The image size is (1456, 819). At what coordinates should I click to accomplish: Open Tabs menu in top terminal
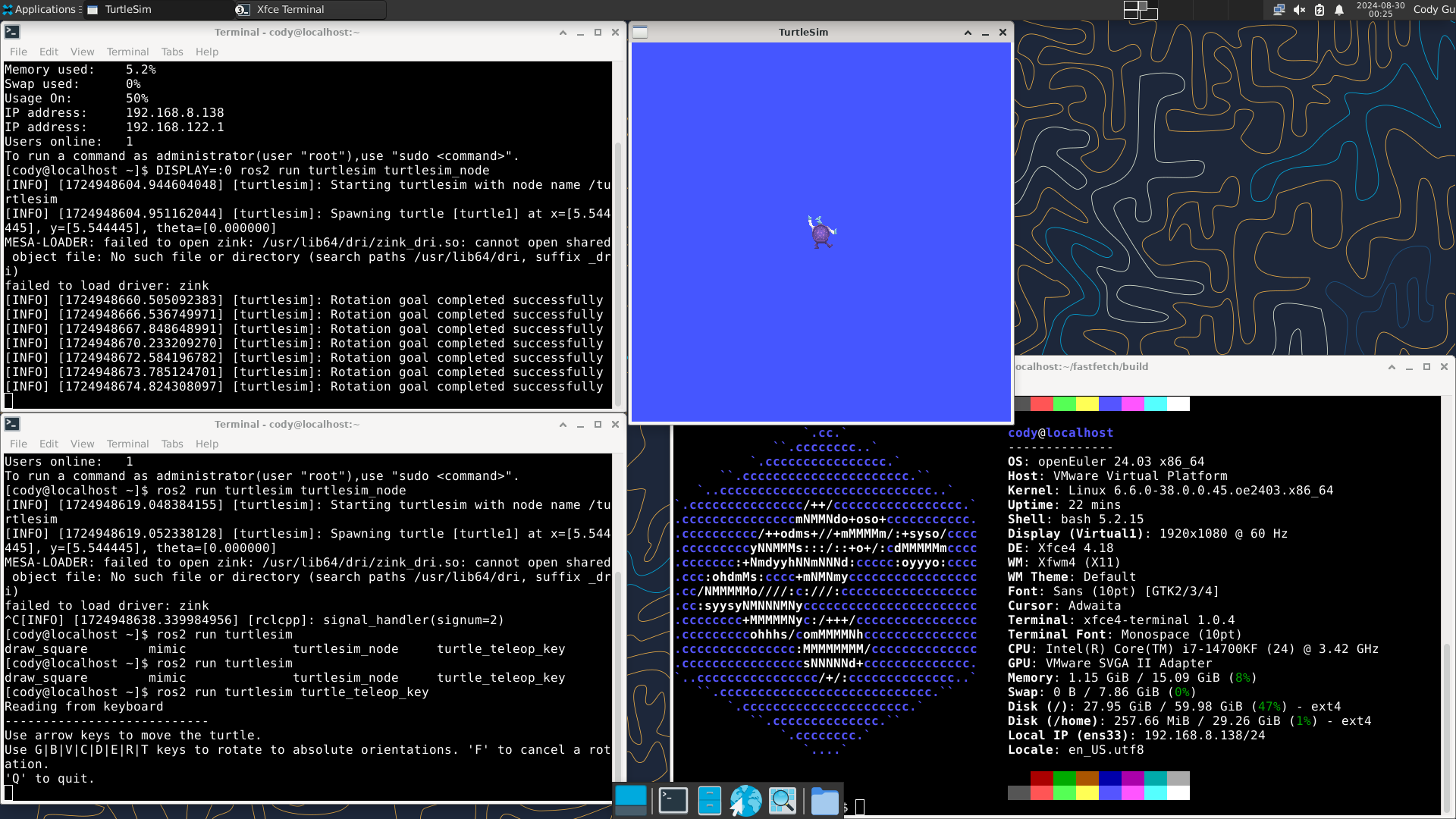(x=172, y=52)
